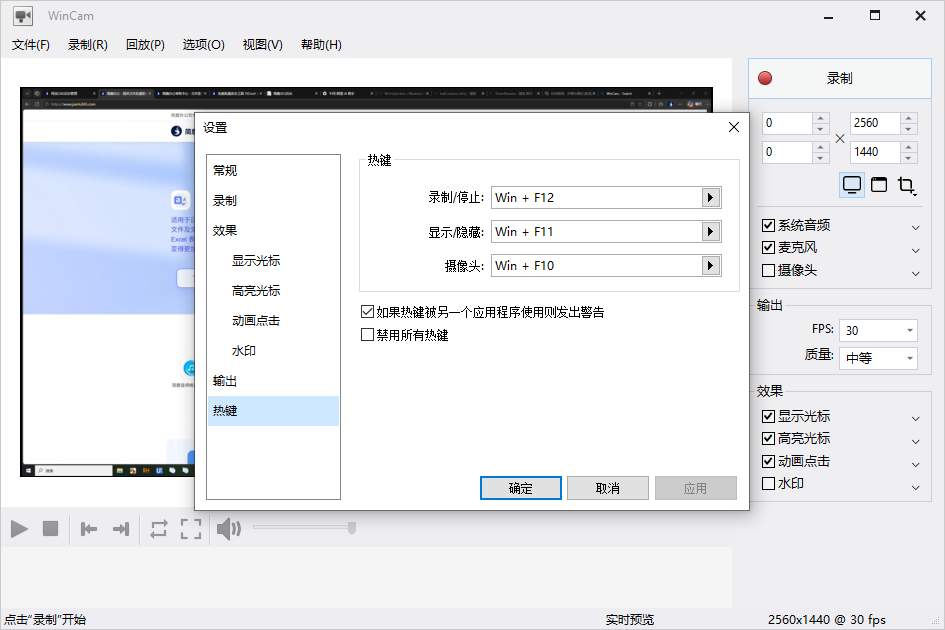This screenshot has width=945, height=630.
Task: Jump to start of recording
Action: pos(89,529)
